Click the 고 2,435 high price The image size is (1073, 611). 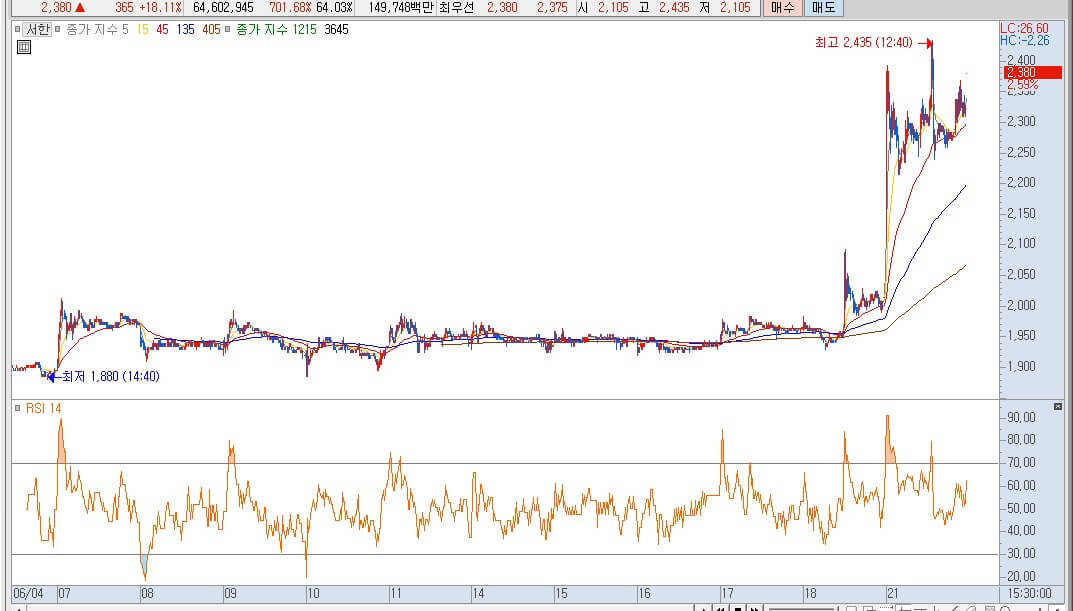click(x=664, y=8)
